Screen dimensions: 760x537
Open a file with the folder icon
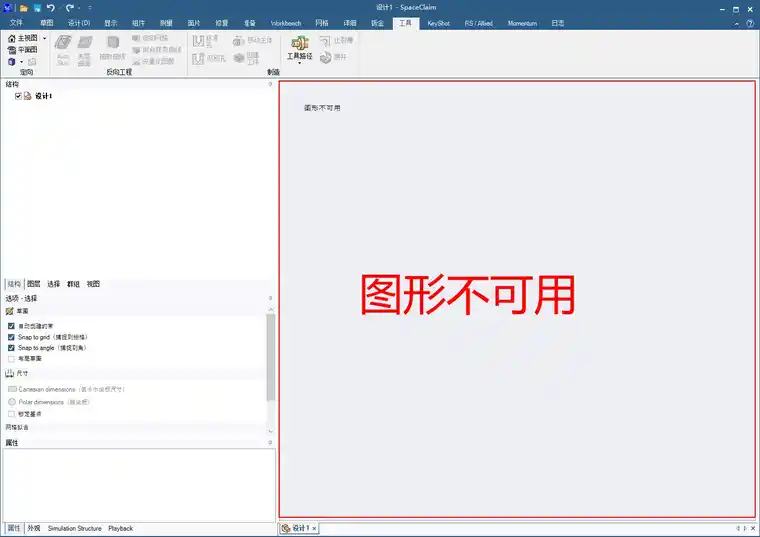(x=23, y=8)
